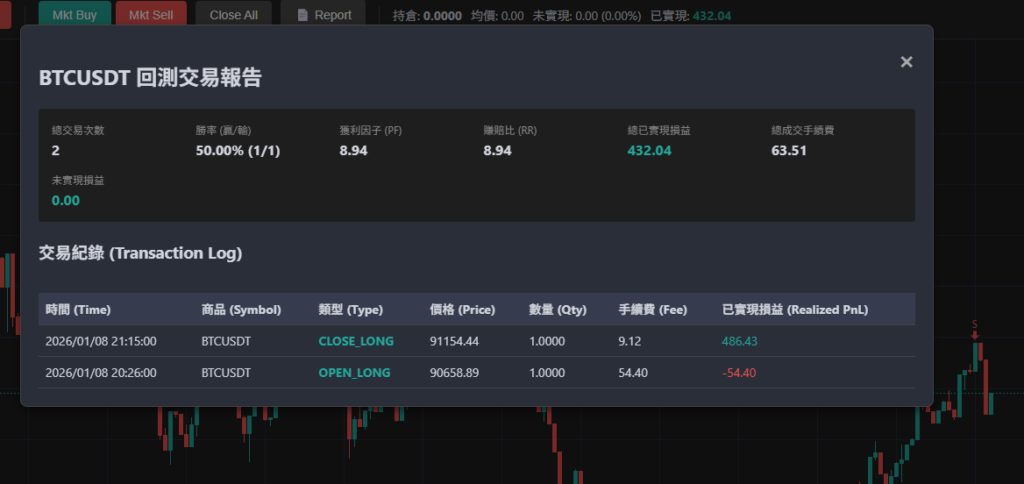Click the 已實現損益 (Realized PnL) column header
Screen dimensions: 1024x484
(794, 310)
